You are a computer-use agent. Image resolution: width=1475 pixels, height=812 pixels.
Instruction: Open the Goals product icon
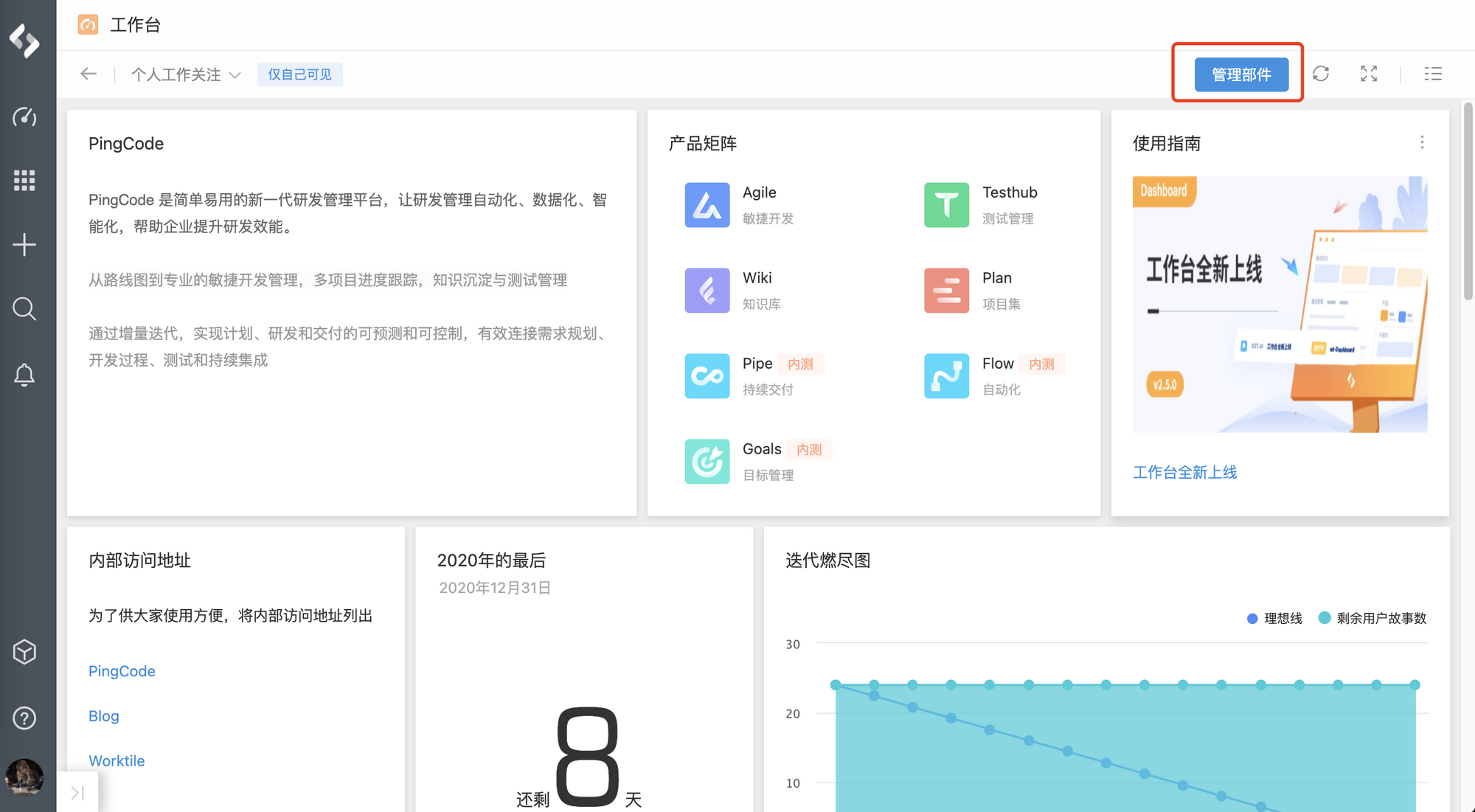coord(707,462)
